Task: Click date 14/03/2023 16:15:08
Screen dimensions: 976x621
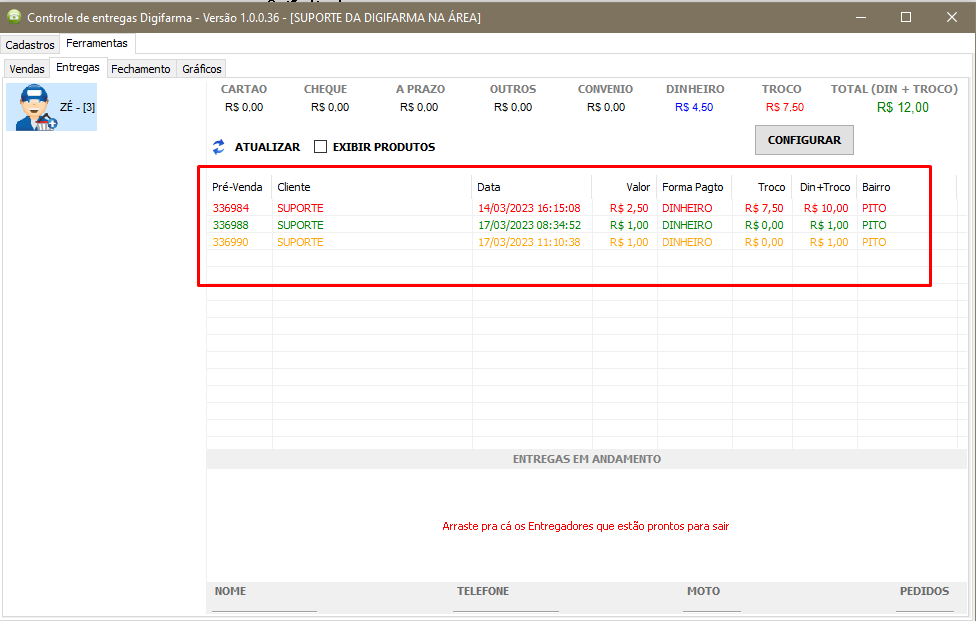Action: [x=529, y=208]
